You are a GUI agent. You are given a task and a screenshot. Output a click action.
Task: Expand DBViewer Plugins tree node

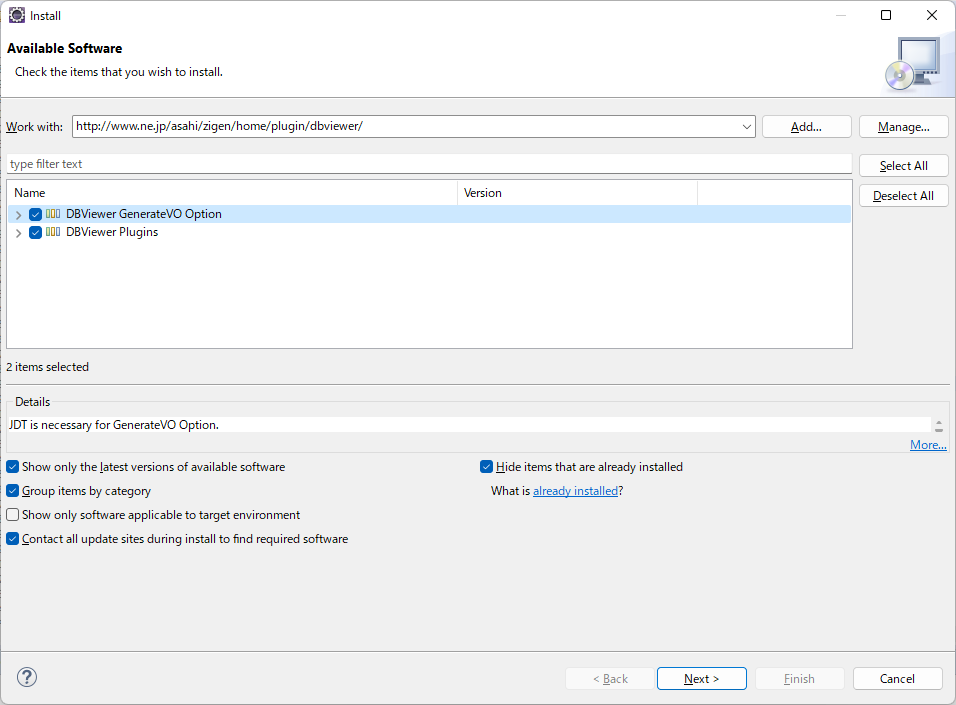pyautogui.click(x=18, y=233)
